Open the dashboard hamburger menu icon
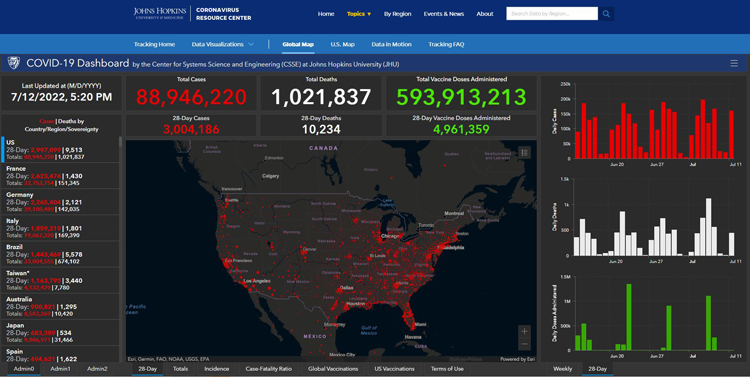 (734, 64)
